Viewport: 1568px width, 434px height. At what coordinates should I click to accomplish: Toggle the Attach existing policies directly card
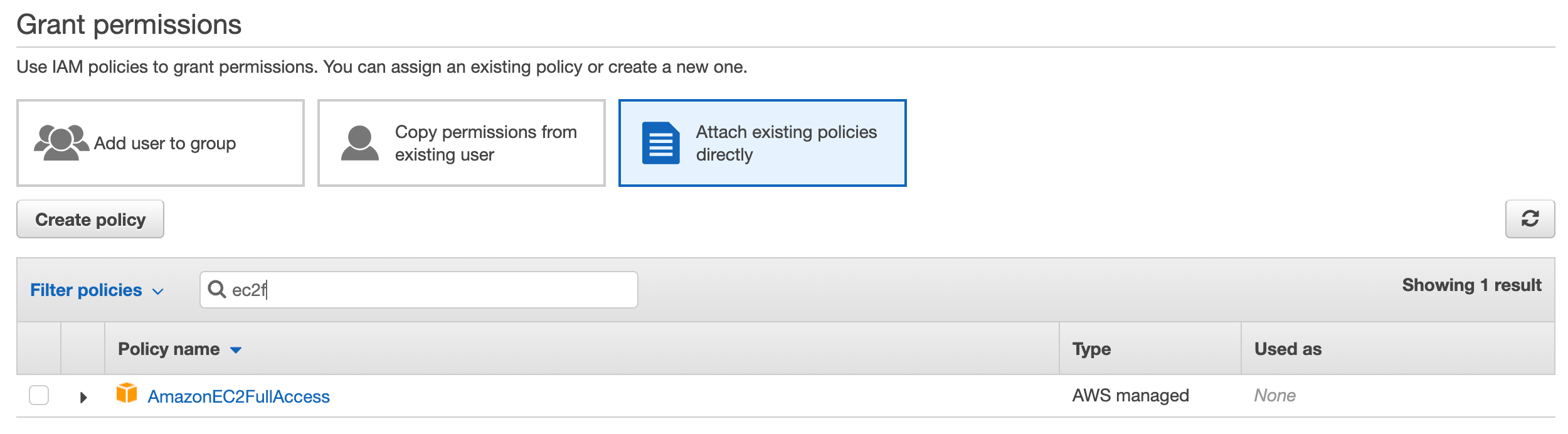[x=762, y=142]
